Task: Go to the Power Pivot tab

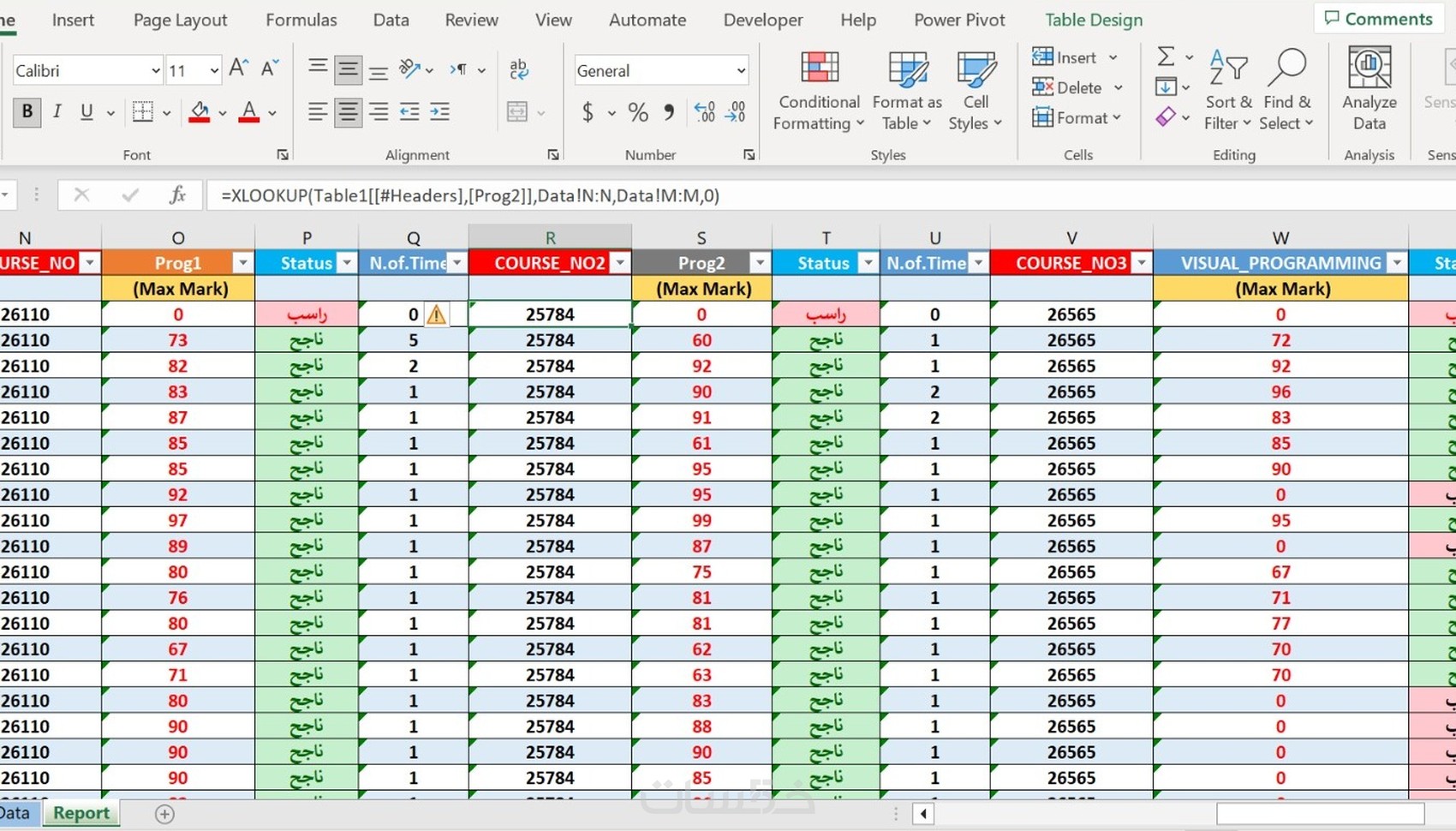Action: point(959,20)
